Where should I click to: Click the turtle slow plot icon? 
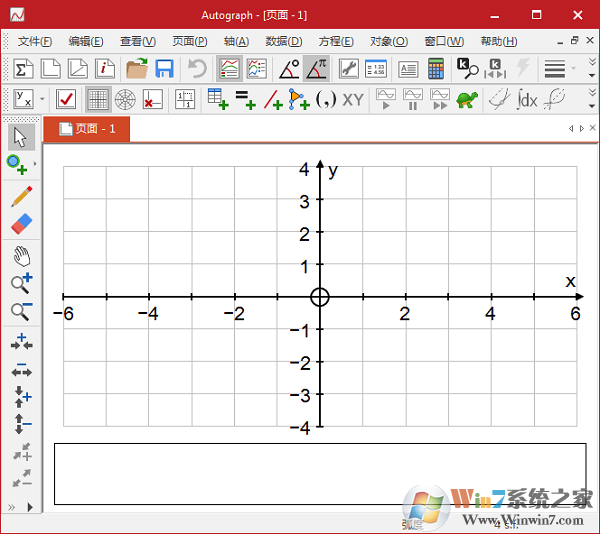466,99
